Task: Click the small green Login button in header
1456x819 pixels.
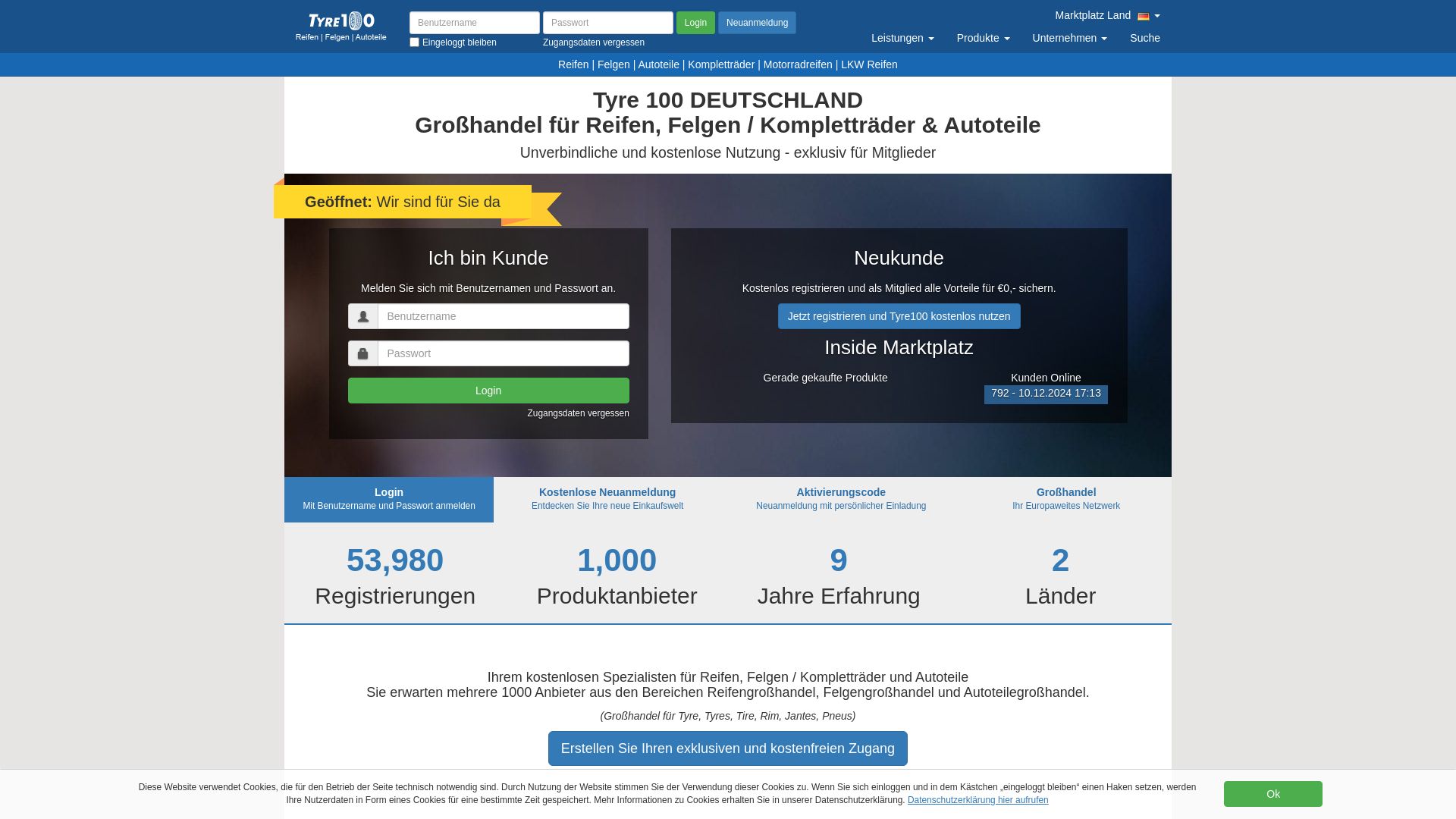Action: pyautogui.click(x=695, y=23)
